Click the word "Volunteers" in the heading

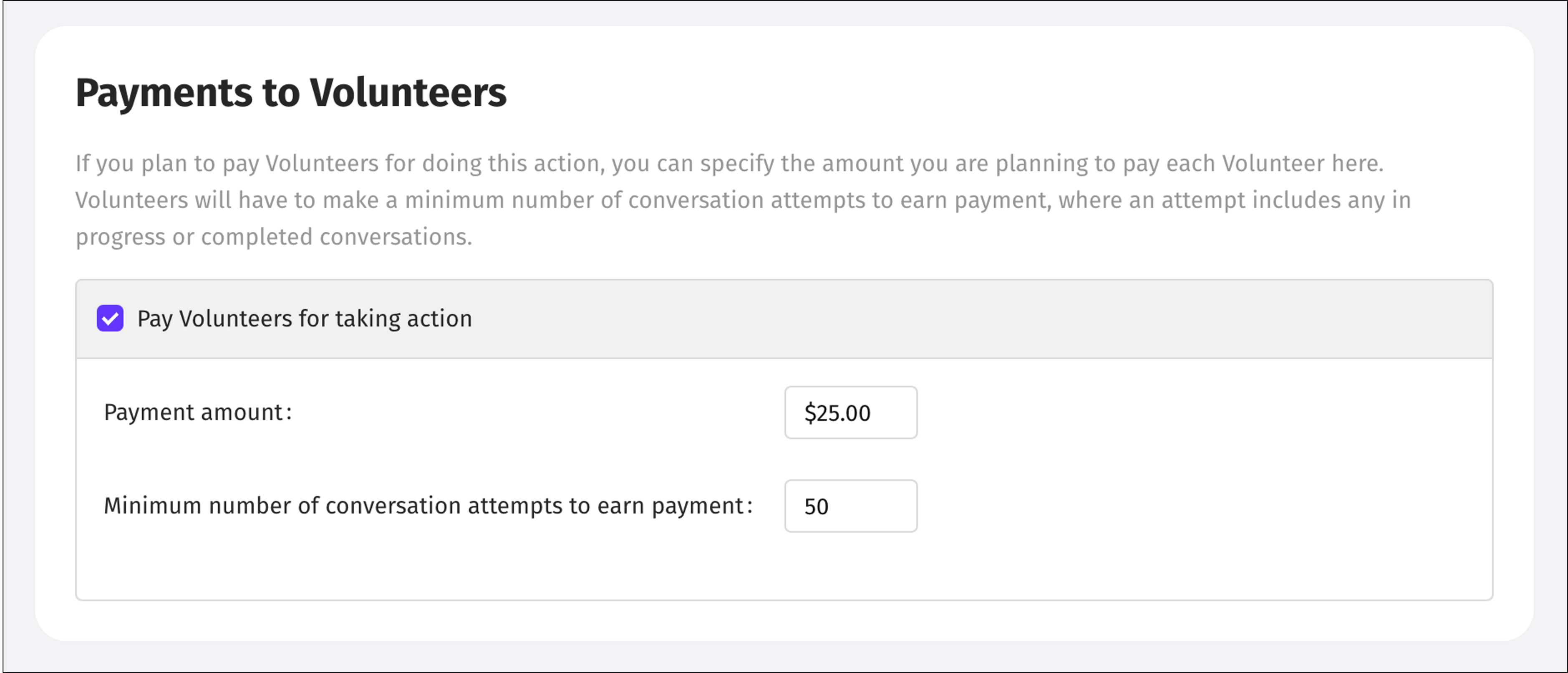[x=408, y=93]
